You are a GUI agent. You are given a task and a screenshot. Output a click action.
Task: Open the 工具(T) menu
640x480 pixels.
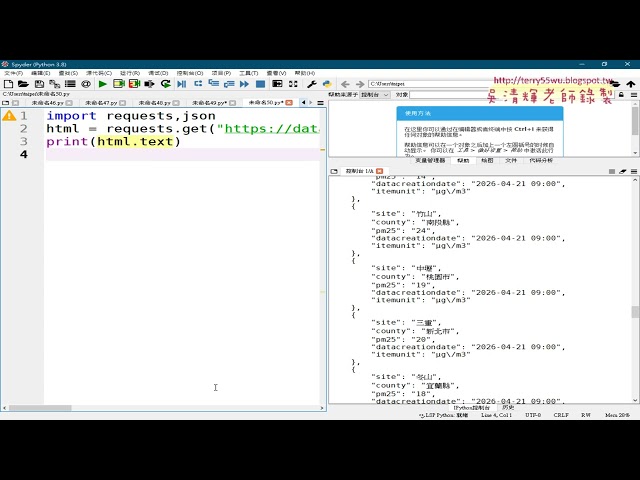(249, 73)
